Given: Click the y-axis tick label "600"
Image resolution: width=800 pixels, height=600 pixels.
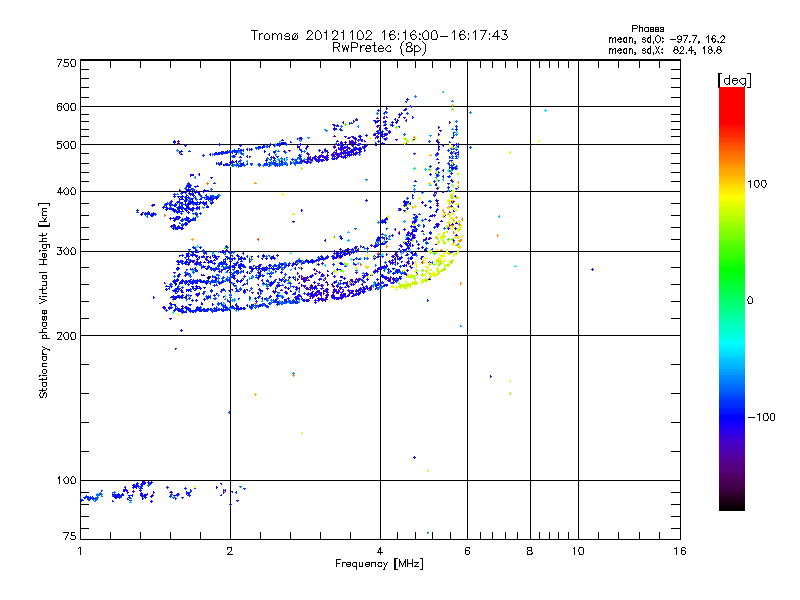Looking at the screenshot, I should (x=66, y=107).
